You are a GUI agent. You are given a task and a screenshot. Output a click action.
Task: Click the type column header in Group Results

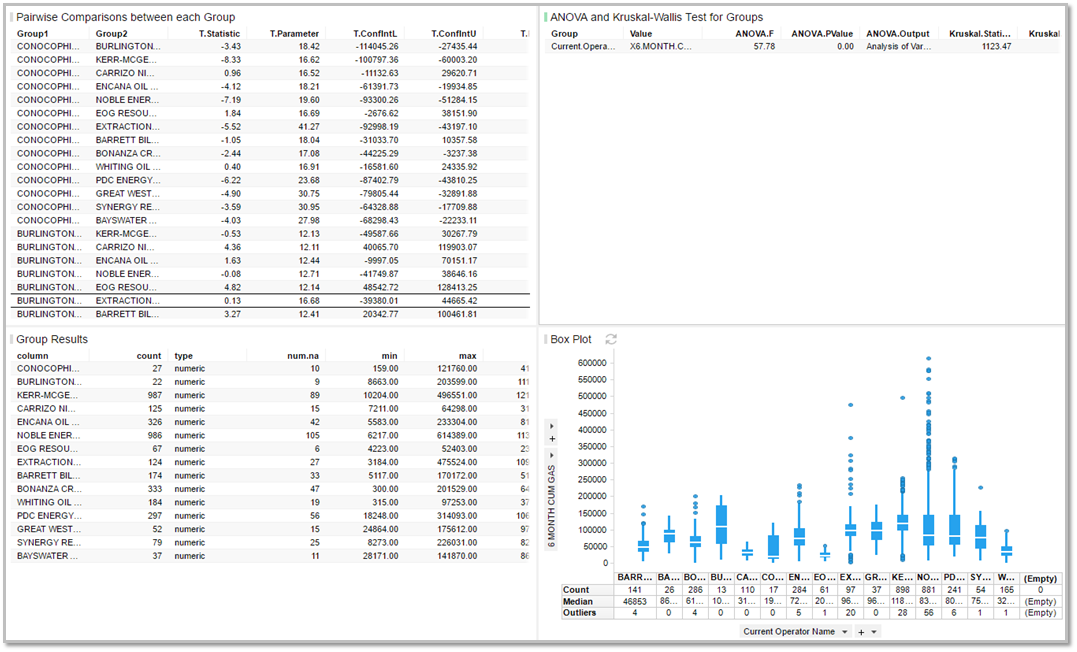tap(183, 356)
